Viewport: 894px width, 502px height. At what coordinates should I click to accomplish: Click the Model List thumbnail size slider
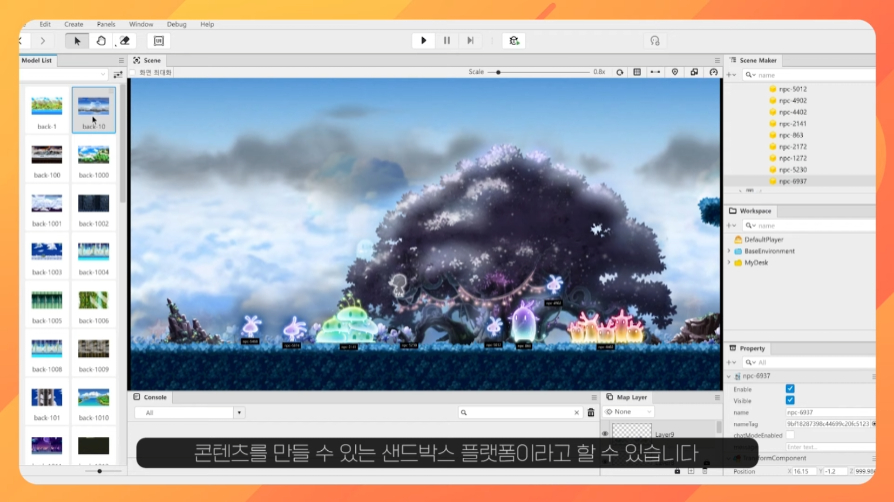point(100,471)
